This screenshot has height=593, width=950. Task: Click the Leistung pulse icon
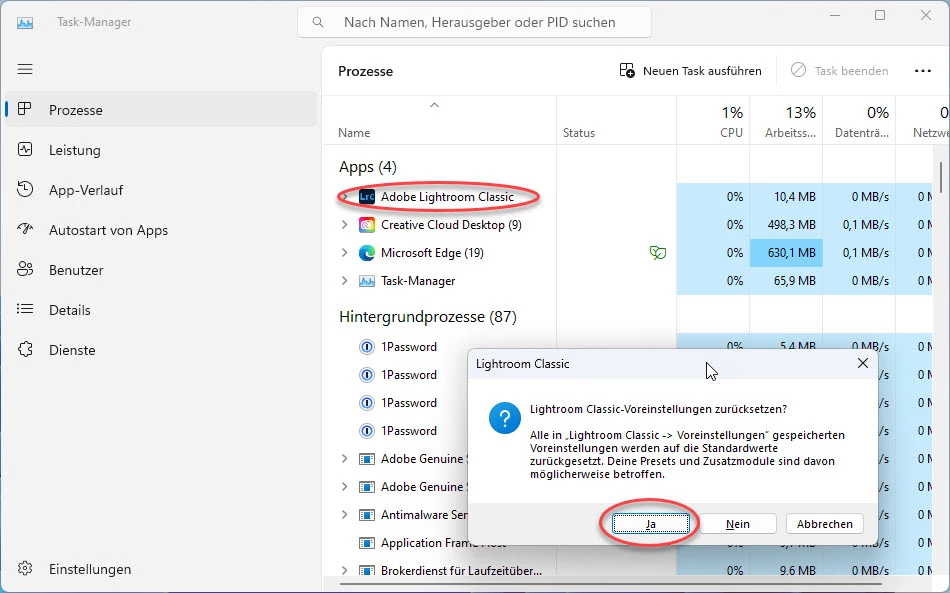click(x=25, y=149)
